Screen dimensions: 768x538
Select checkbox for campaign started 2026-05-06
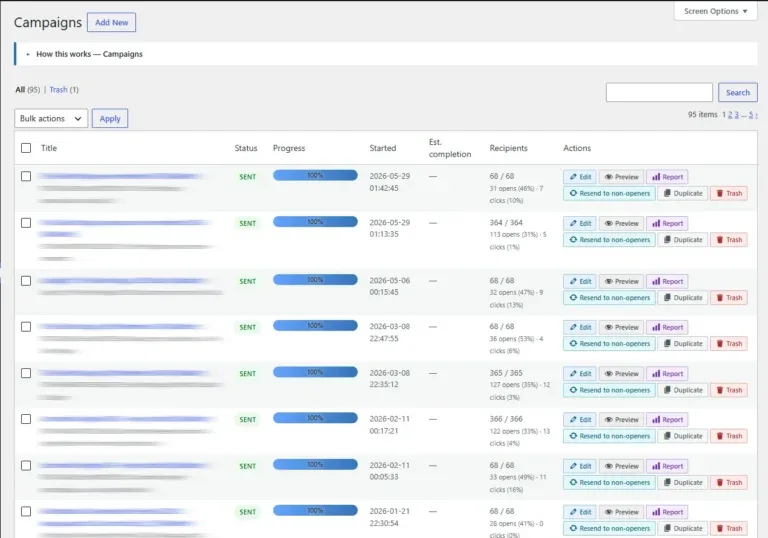tap(26, 281)
